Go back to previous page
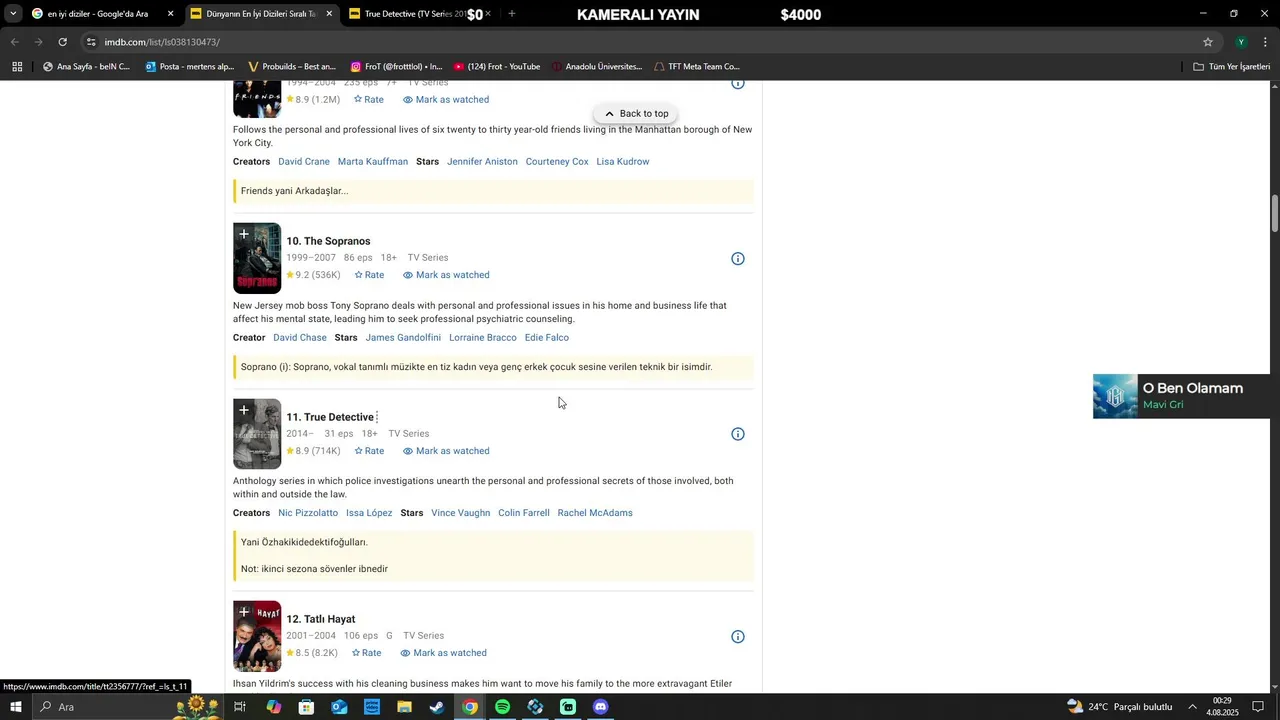This screenshot has width=1280, height=720. pos(14,42)
